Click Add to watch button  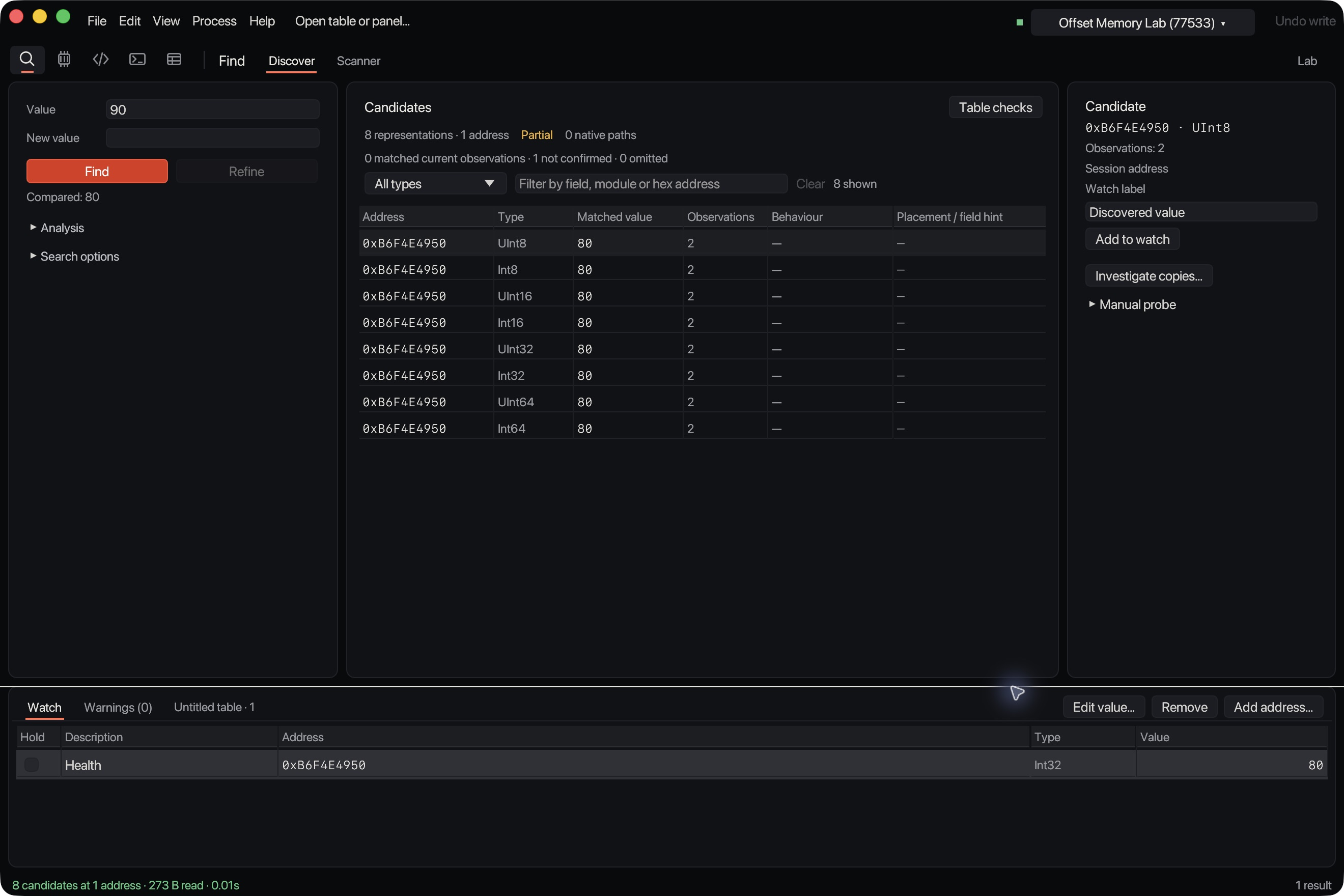point(1132,239)
